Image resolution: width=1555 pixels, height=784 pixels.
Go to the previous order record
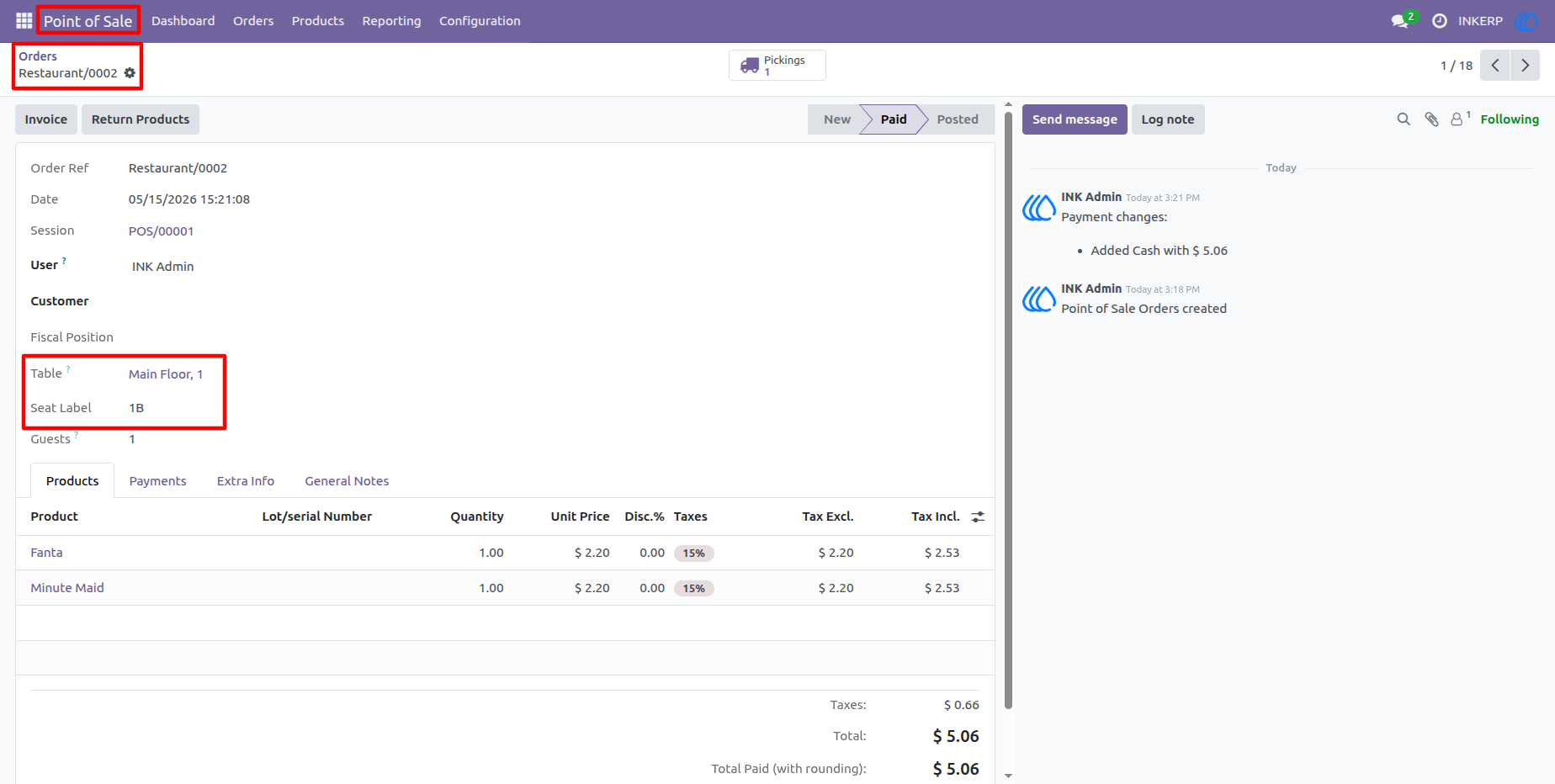(1495, 65)
